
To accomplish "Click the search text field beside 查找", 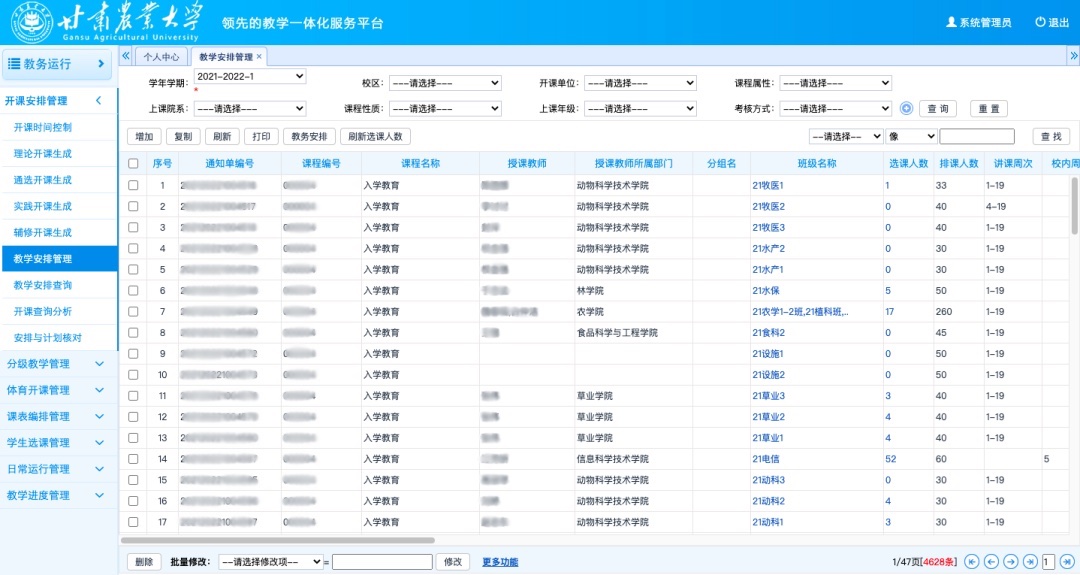I will click(976, 136).
